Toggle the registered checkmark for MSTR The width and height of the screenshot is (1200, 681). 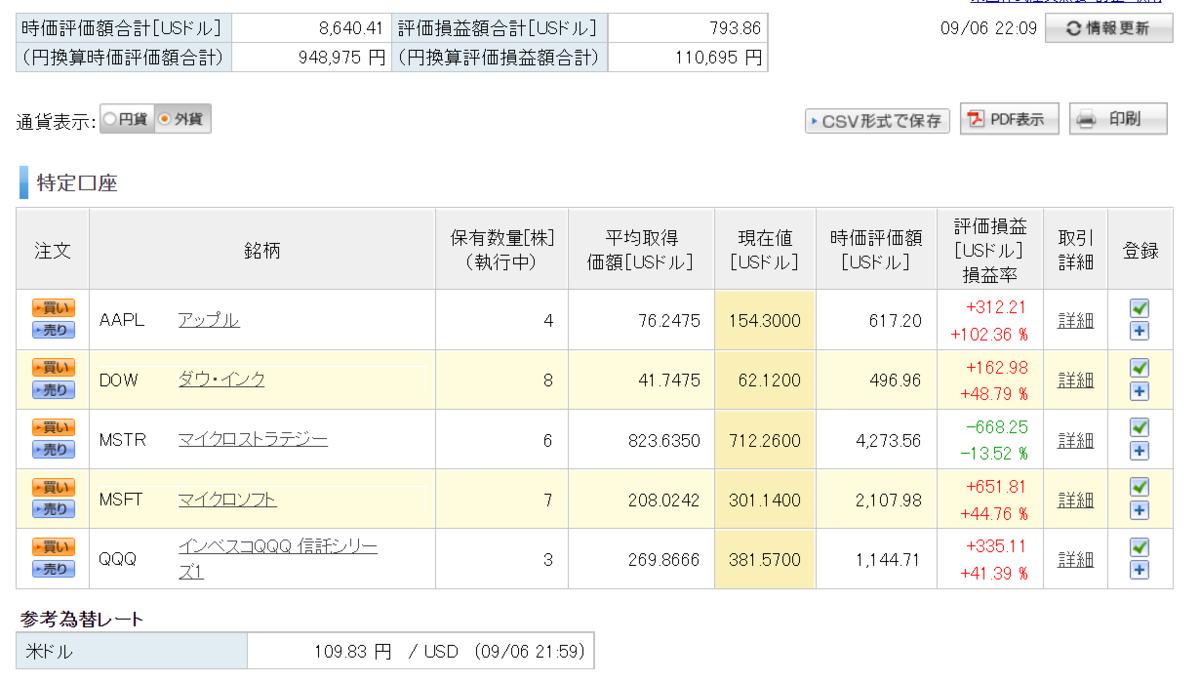click(1139, 427)
